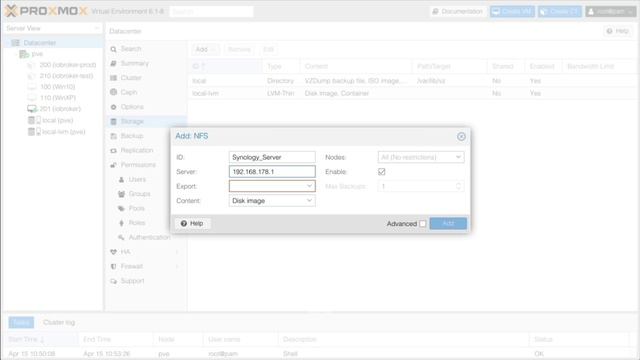Select the Shell task log row
Image resolution: width=640 pixels, height=360 pixels.
coord(320,354)
